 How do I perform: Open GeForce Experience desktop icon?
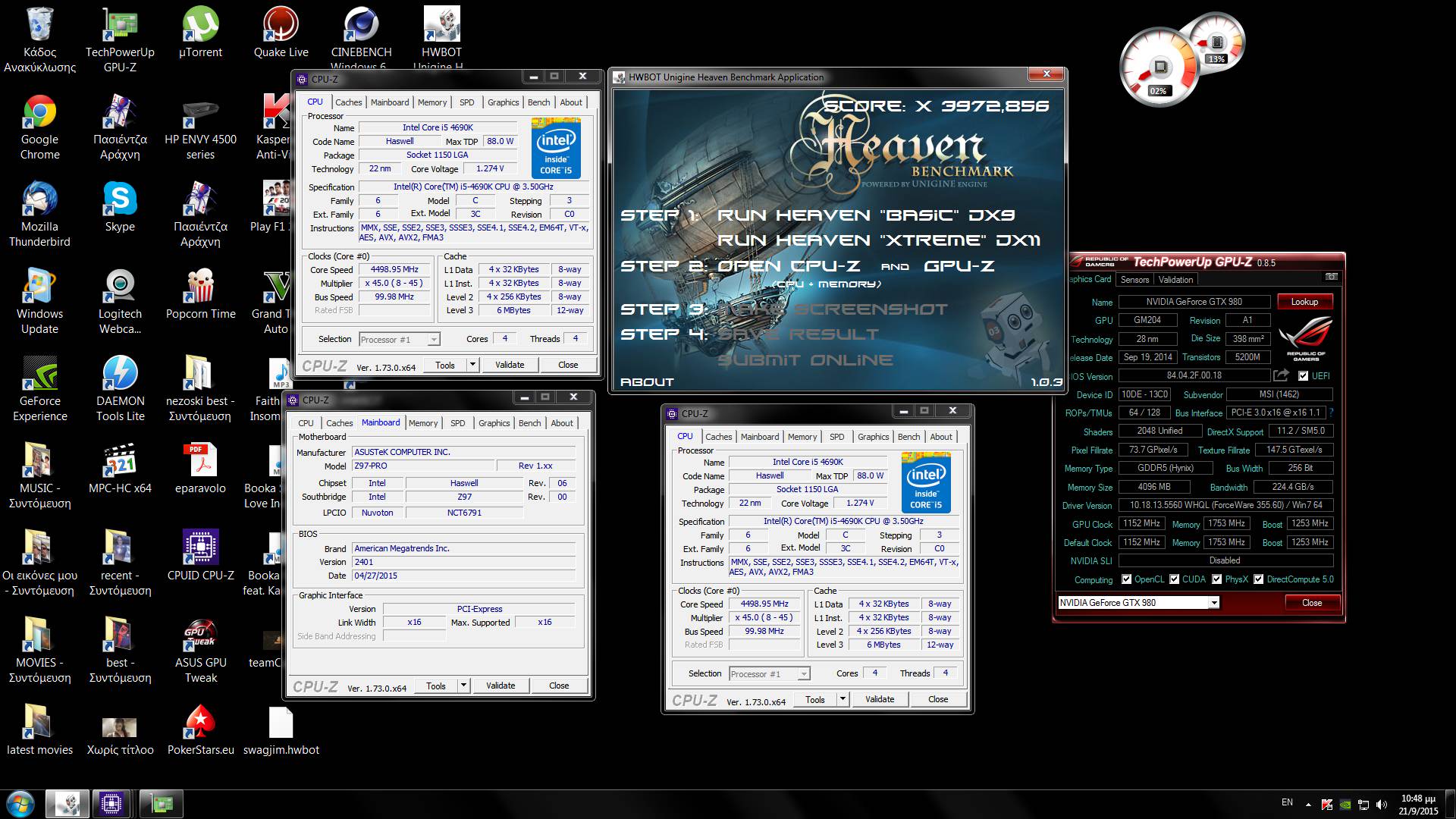pos(39,388)
